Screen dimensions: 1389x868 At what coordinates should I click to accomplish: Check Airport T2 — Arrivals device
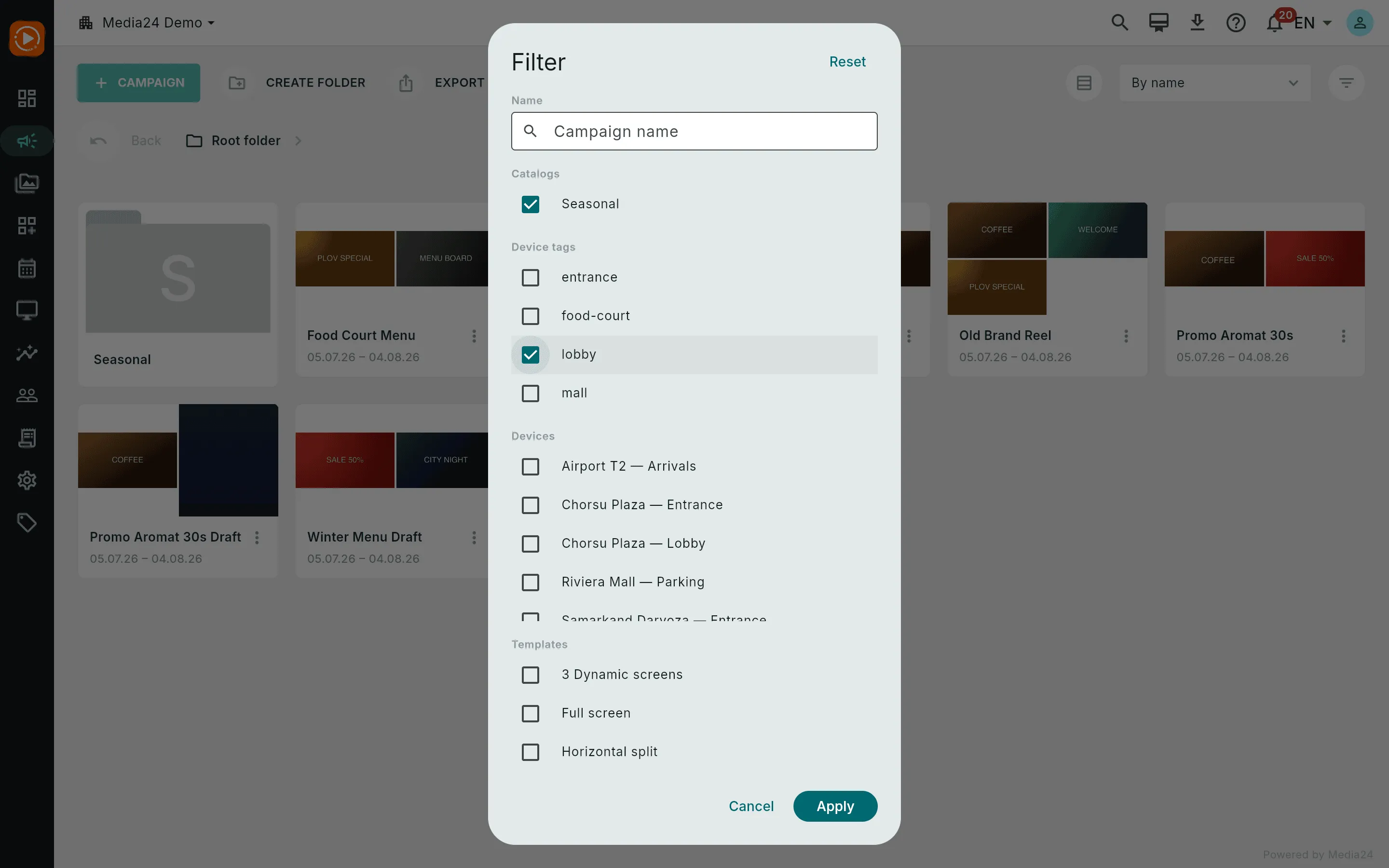531,466
